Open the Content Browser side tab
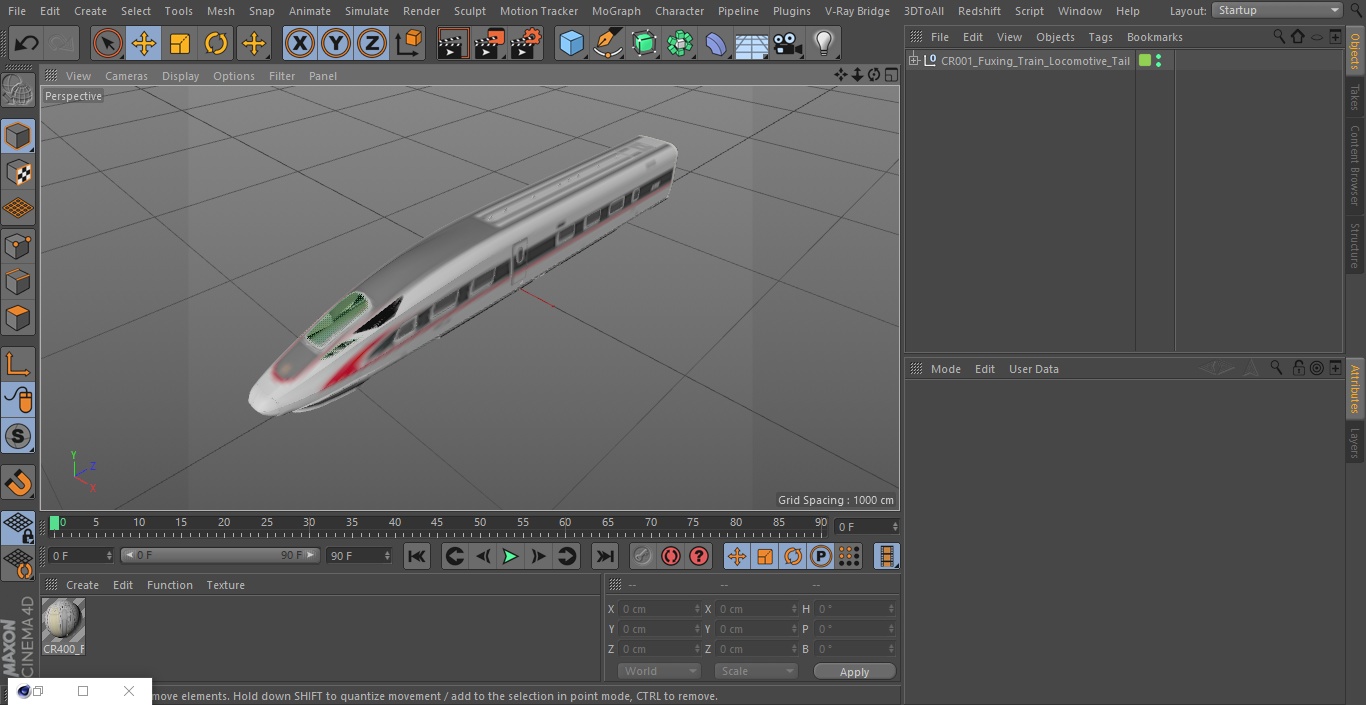Screen dimensions: 1366x705 1355,165
